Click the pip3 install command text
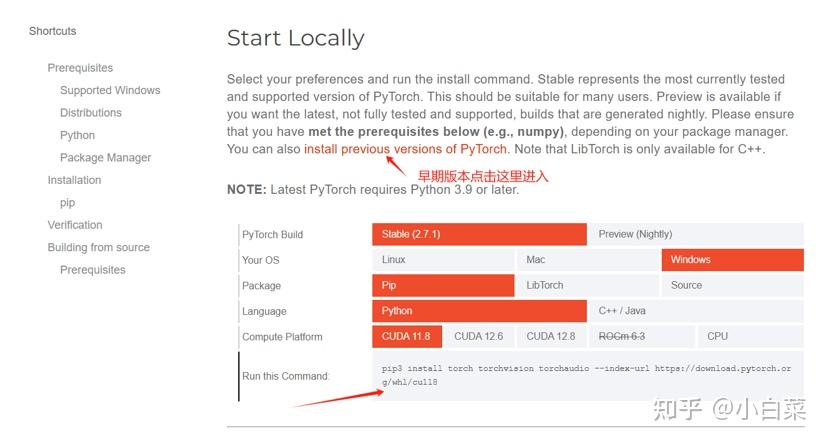827x442 pixels. click(586, 375)
